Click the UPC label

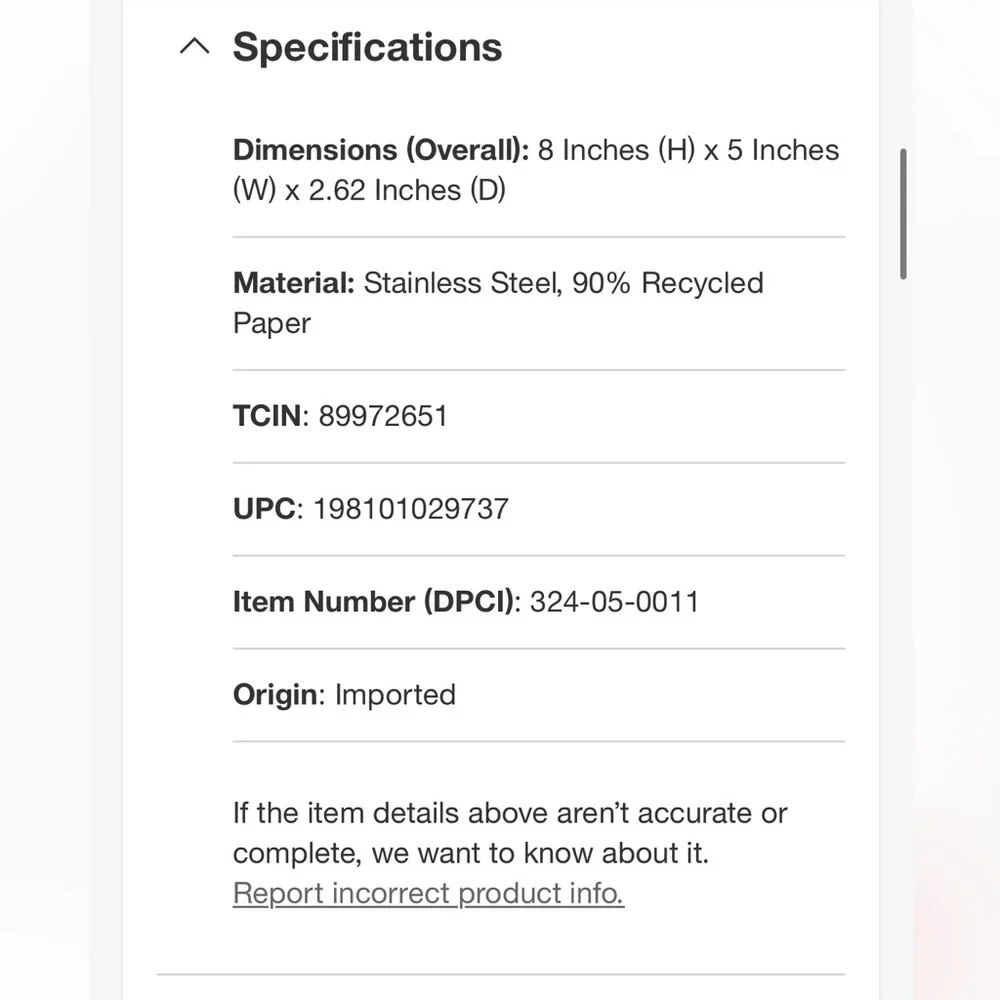pyautogui.click(x=264, y=509)
